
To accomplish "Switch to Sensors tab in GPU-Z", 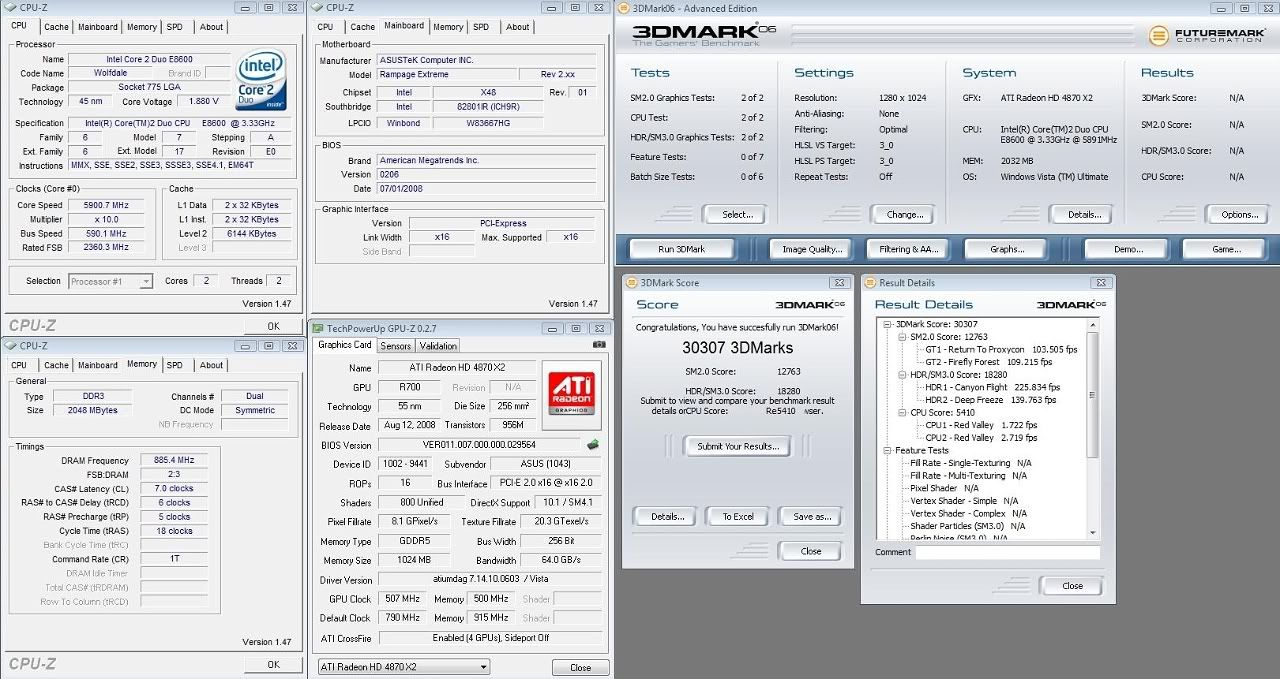I will pos(396,346).
